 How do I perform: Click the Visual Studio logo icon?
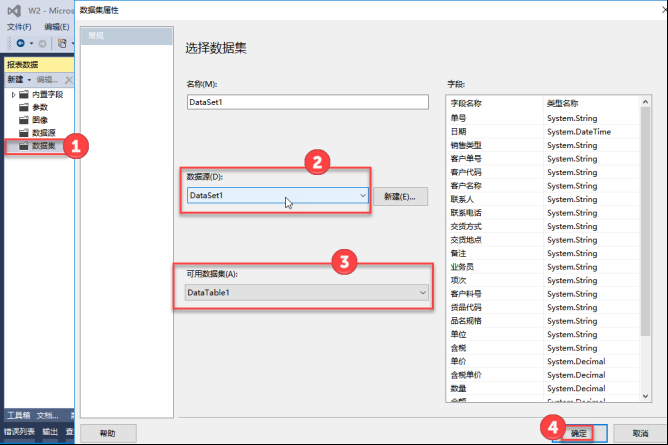(x=14, y=10)
